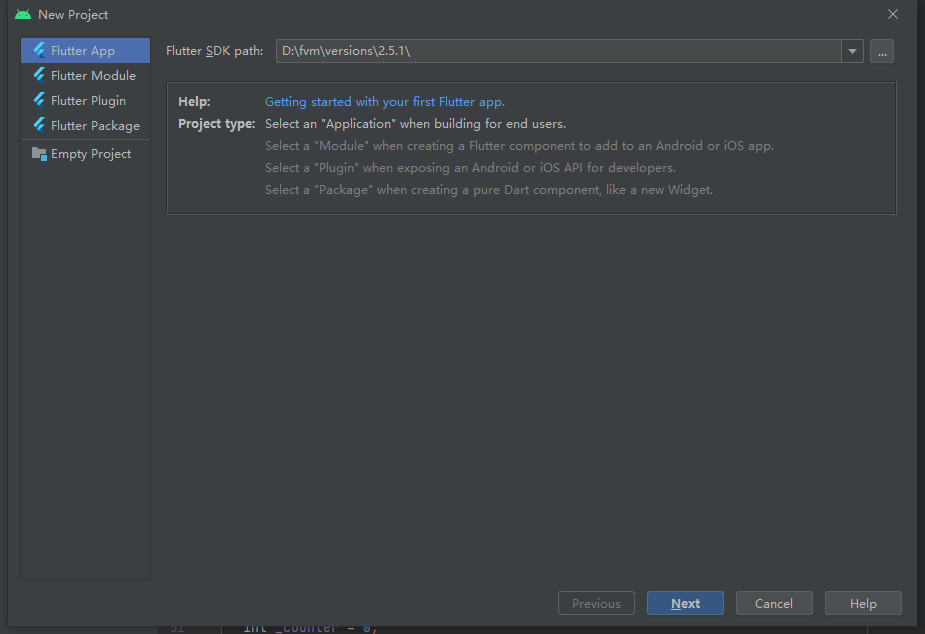Select Flutter Module project type
925x634 pixels.
coord(85,75)
